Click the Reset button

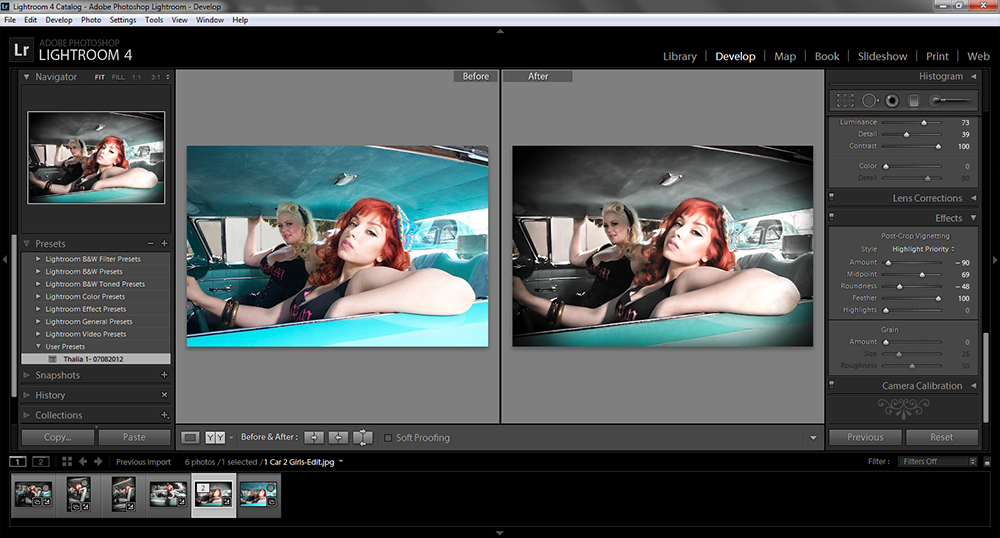[941, 437]
